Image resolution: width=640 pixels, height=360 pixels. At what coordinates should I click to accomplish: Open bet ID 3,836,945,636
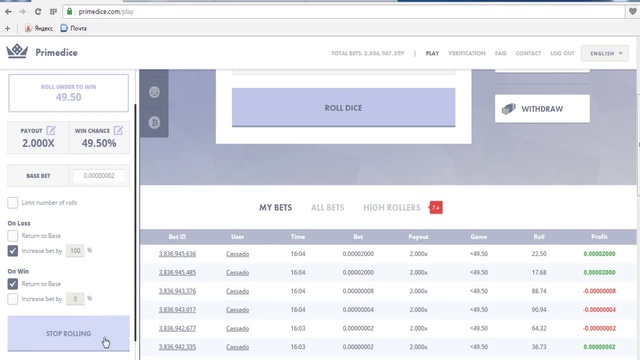click(x=177, y=254)
